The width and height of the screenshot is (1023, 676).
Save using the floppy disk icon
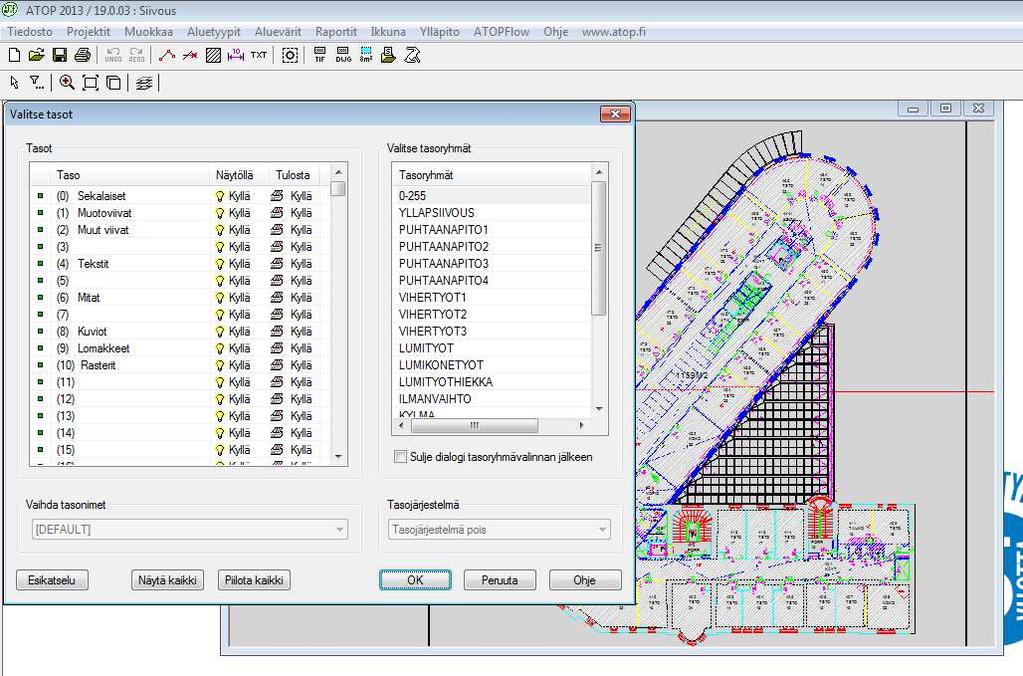(59, 55)
